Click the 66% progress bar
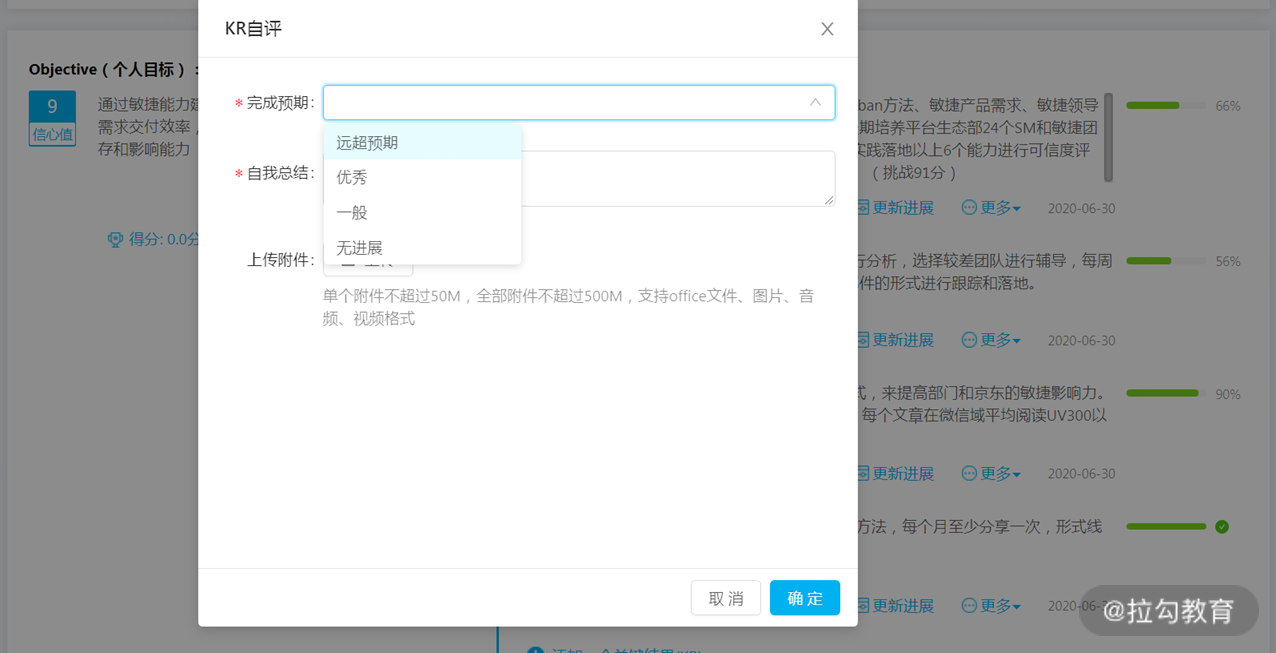This screenshot has height=653, width=1276. click(x=1164, y=106)
